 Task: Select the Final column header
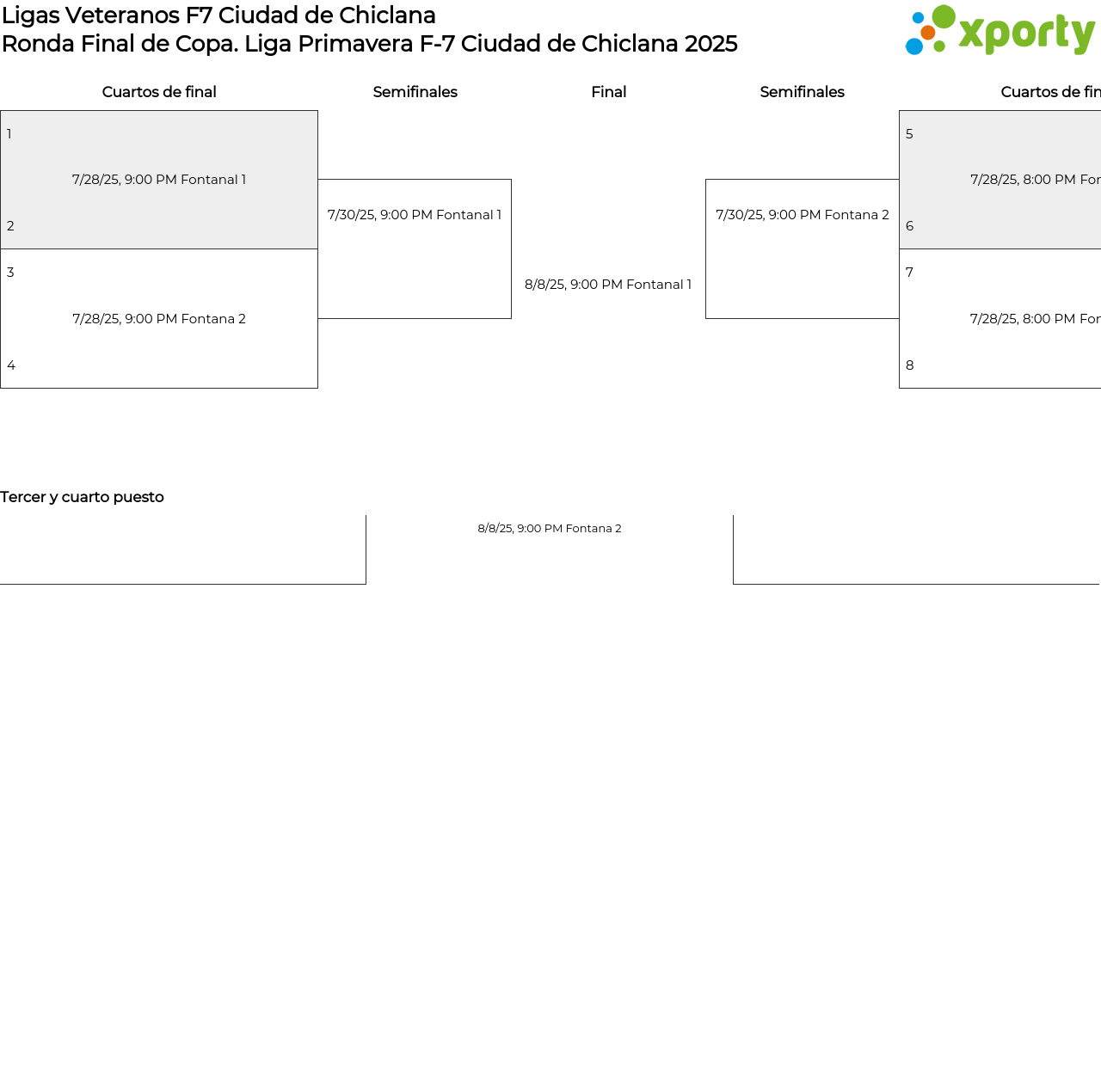click(x=608, y=92)
